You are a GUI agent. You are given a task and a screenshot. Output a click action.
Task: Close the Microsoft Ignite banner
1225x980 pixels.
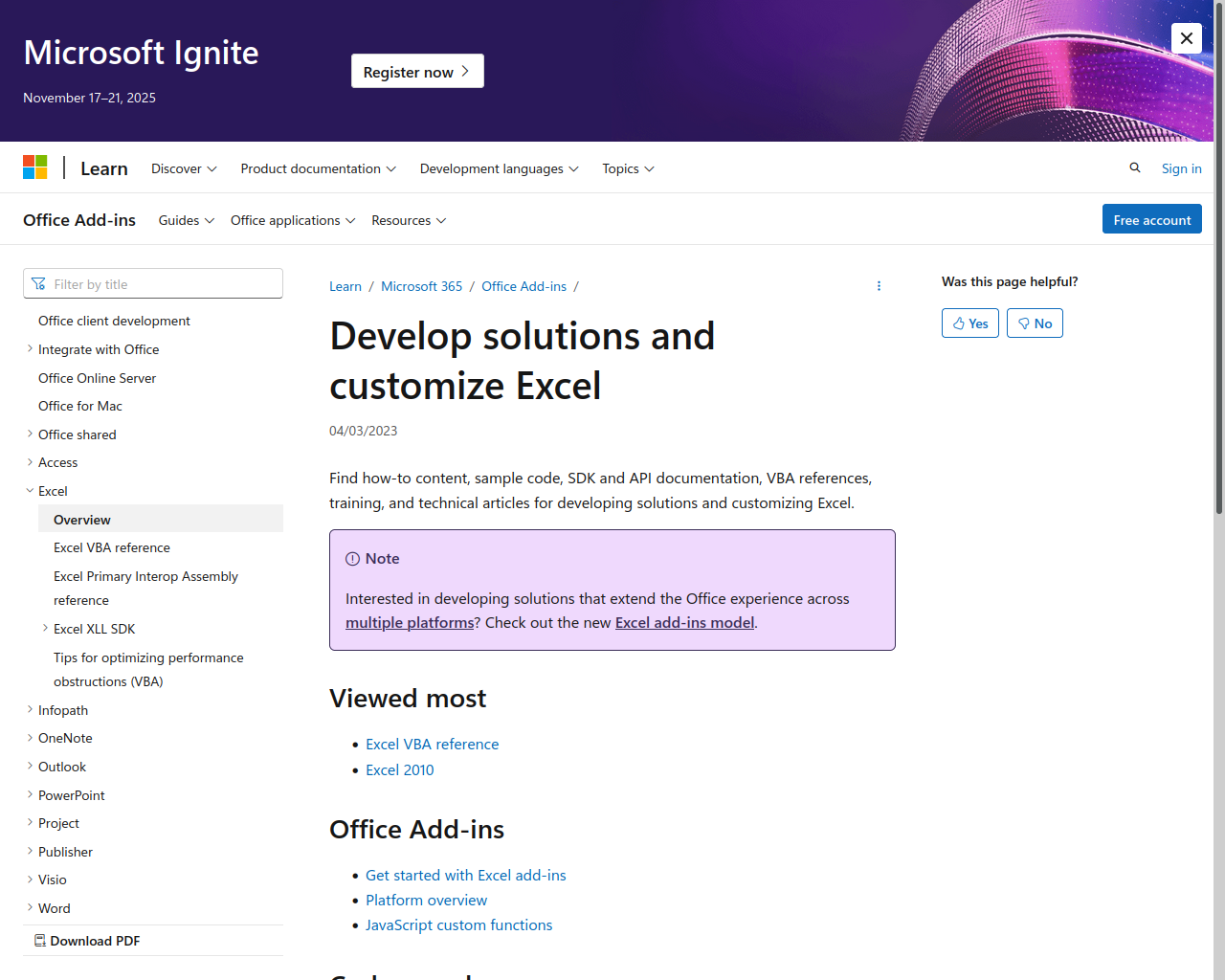tap(1187, 38)
